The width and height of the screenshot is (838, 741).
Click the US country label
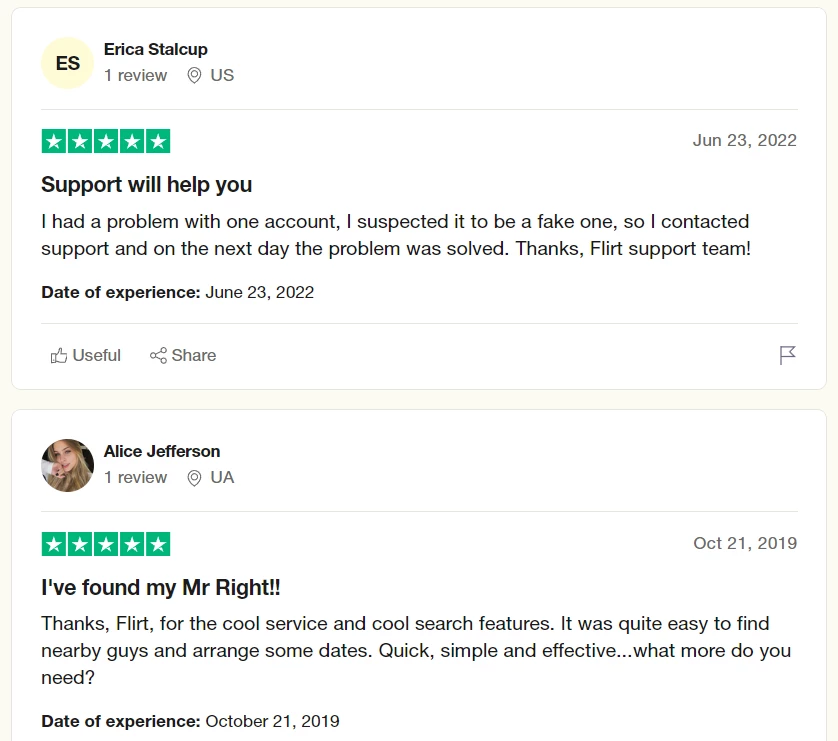coord(222,76)
